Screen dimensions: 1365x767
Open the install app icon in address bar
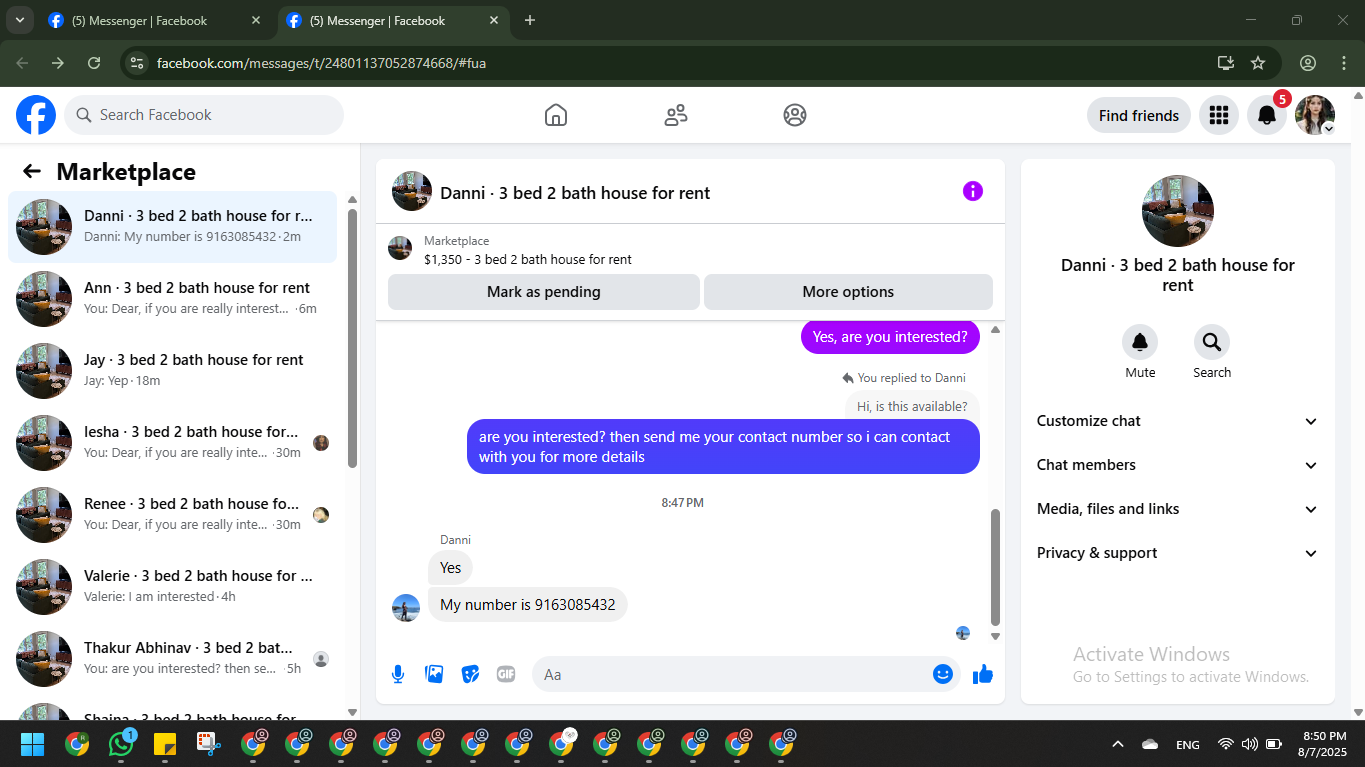pos(1226,63)
